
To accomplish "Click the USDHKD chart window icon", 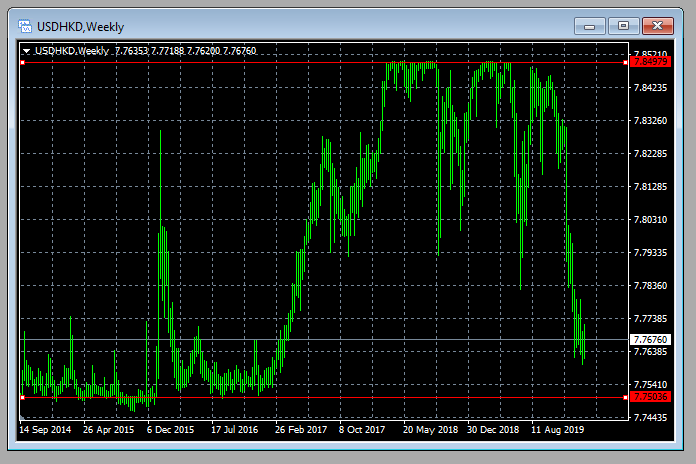I will coord(25,27).
